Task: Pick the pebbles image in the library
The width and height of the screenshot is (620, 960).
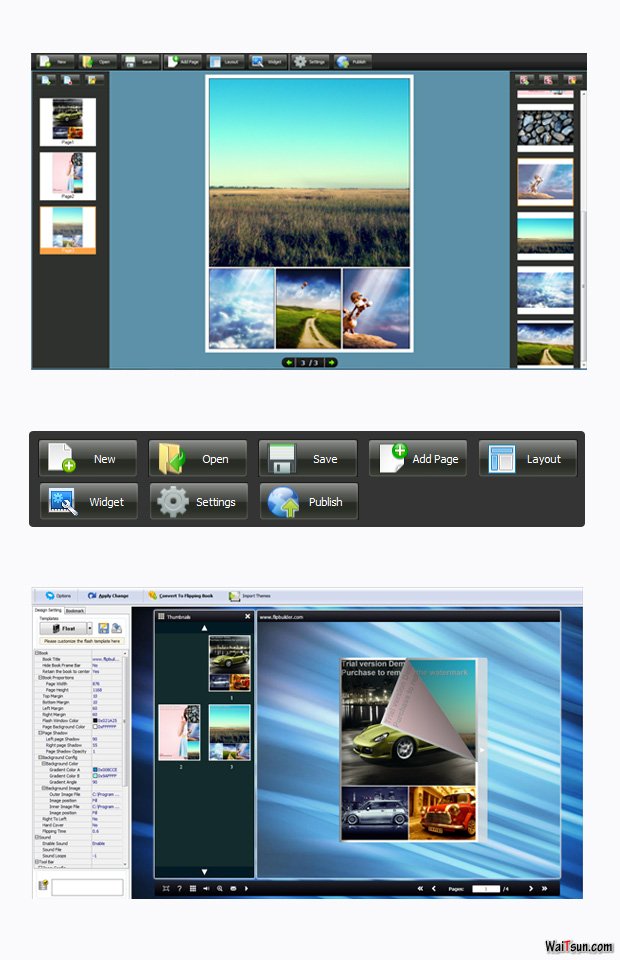Action: (545, 128)
